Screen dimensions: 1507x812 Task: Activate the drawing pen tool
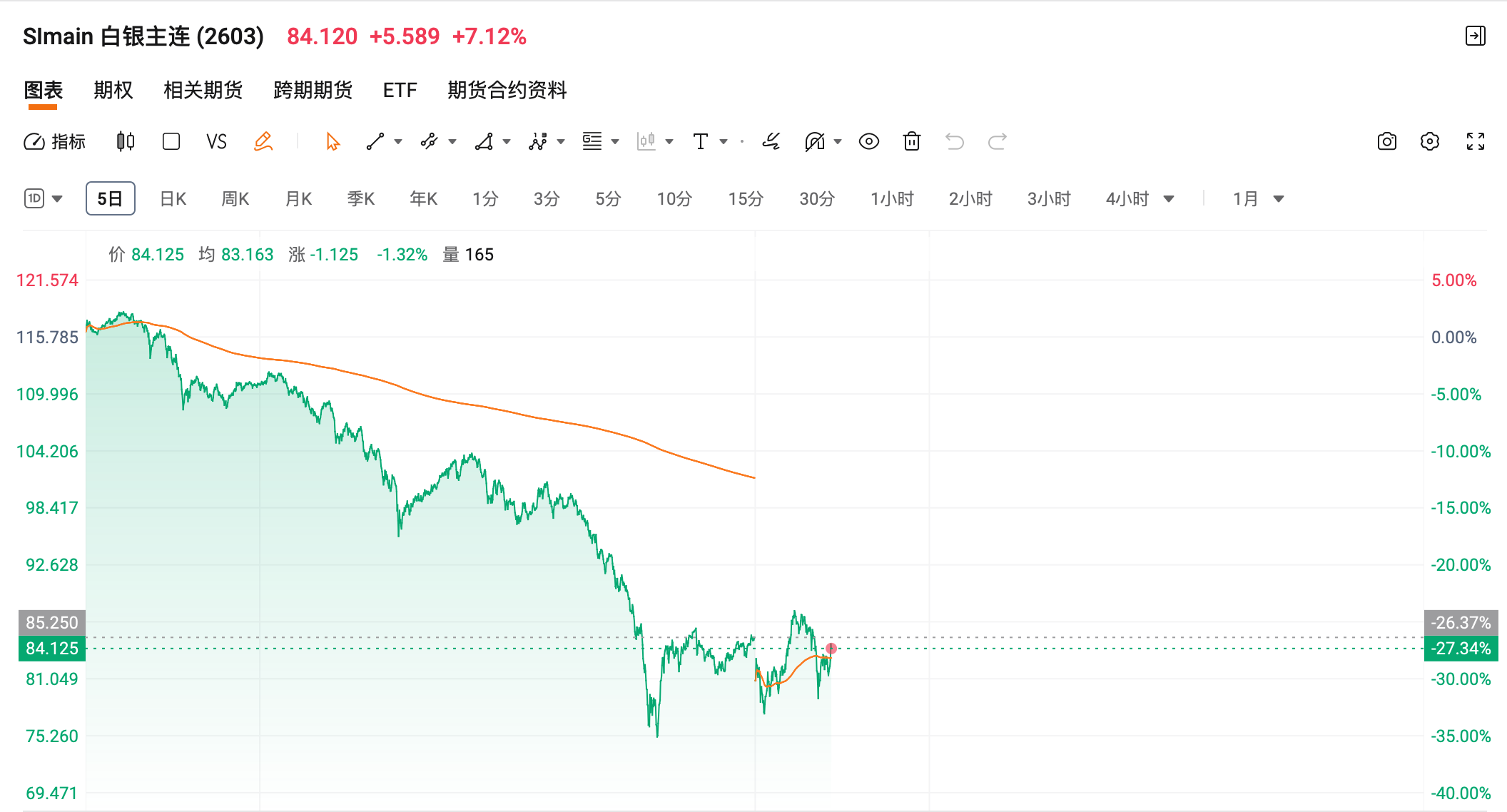[x=263, y=141]
